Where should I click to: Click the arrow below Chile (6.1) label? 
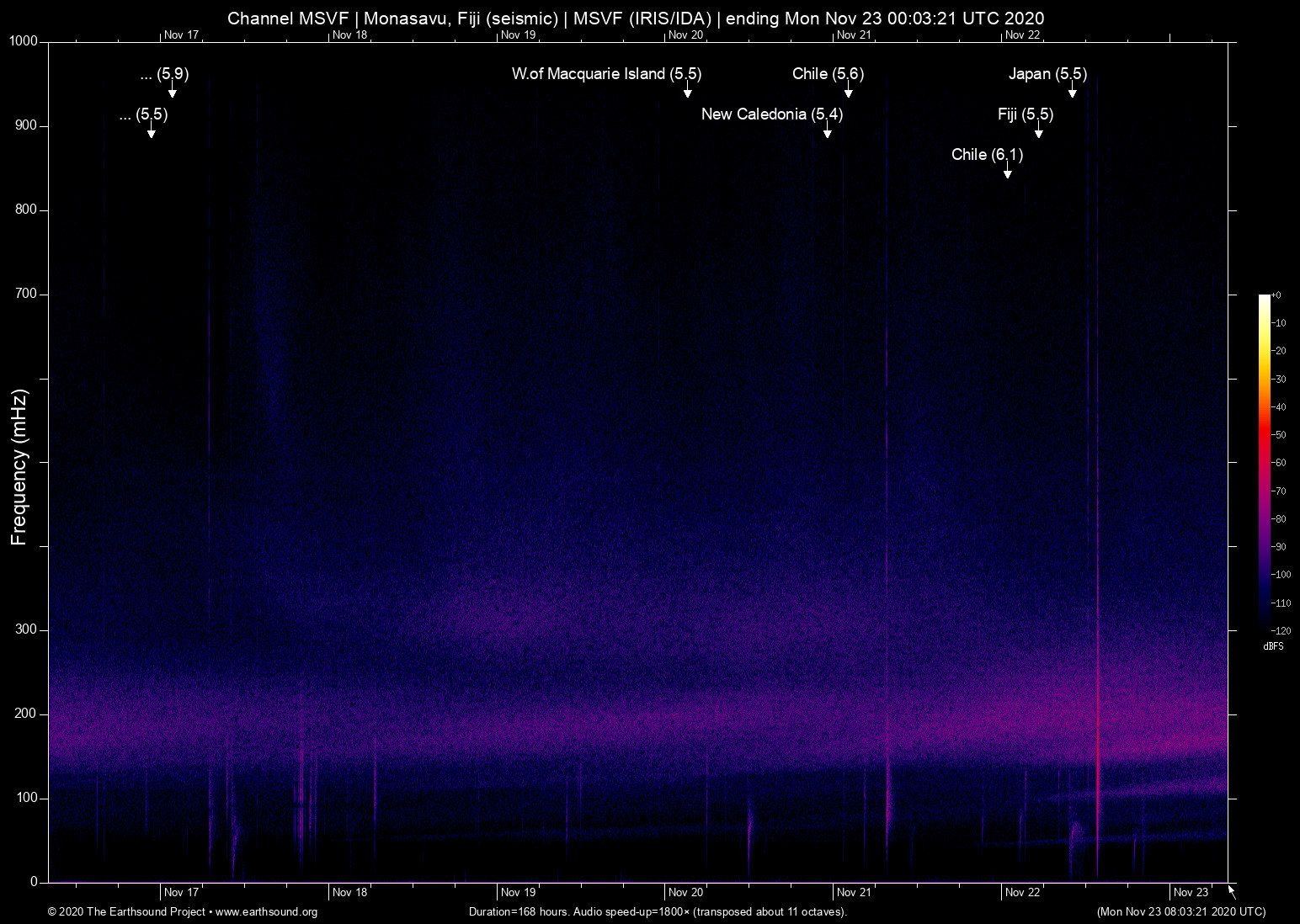(1007, 172)
